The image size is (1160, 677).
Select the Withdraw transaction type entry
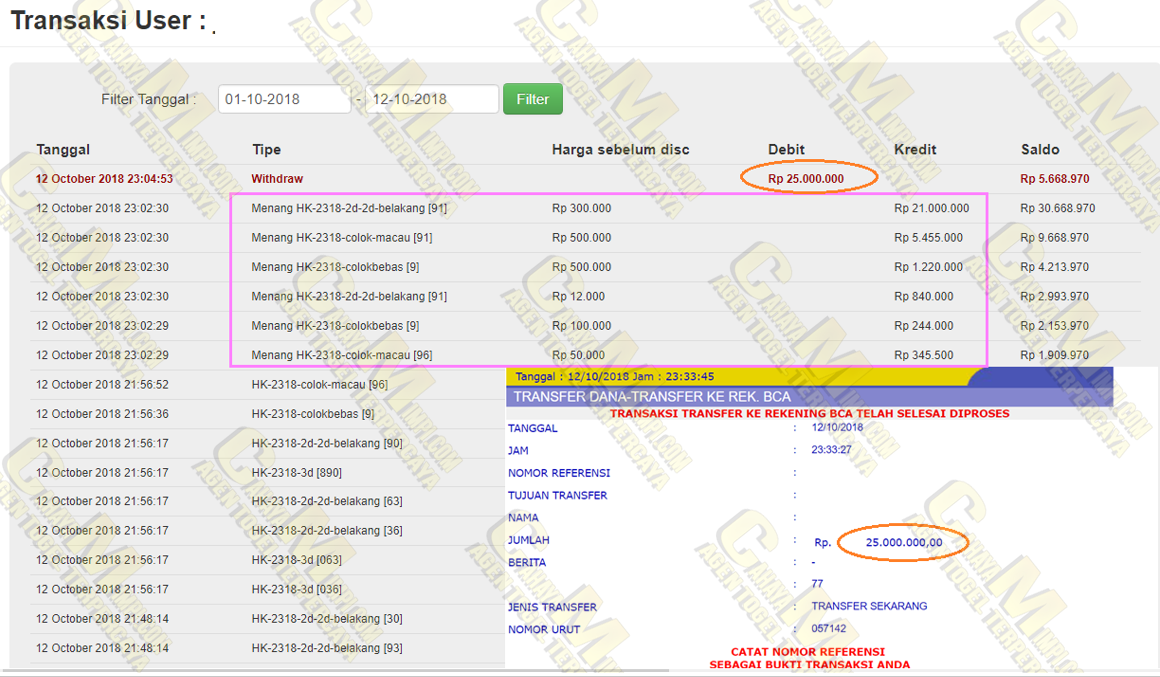(277, 179)
